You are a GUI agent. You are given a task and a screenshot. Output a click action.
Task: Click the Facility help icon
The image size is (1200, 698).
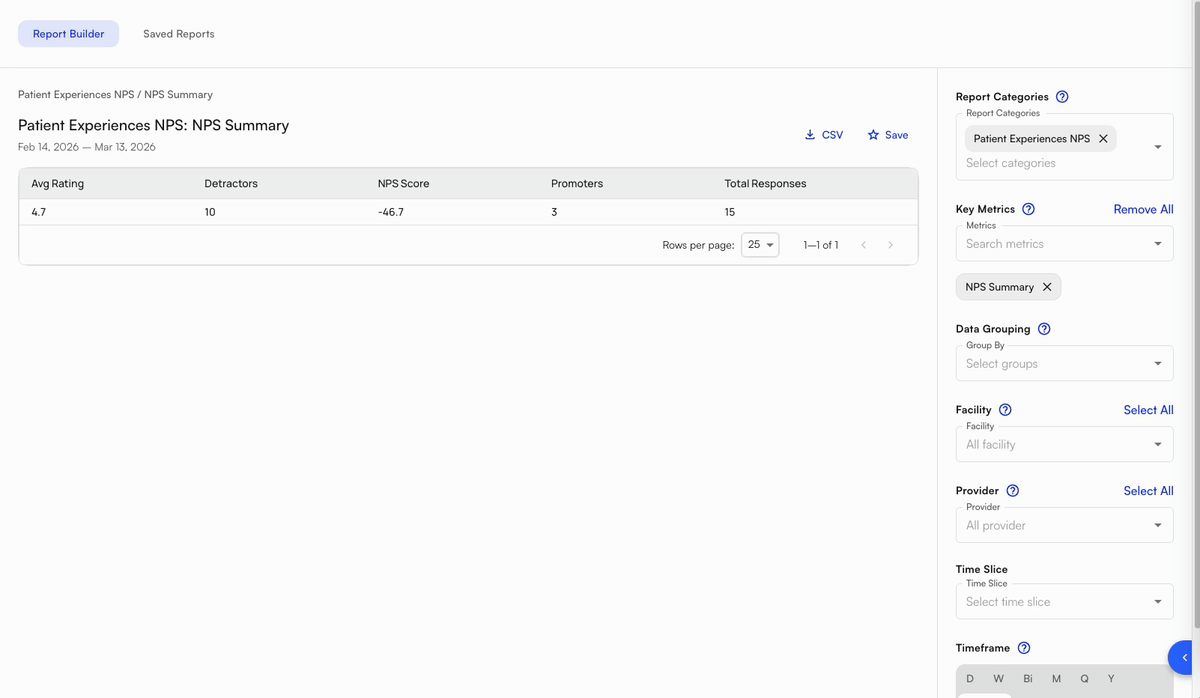pyautogui.click(x=1005, y=409)
